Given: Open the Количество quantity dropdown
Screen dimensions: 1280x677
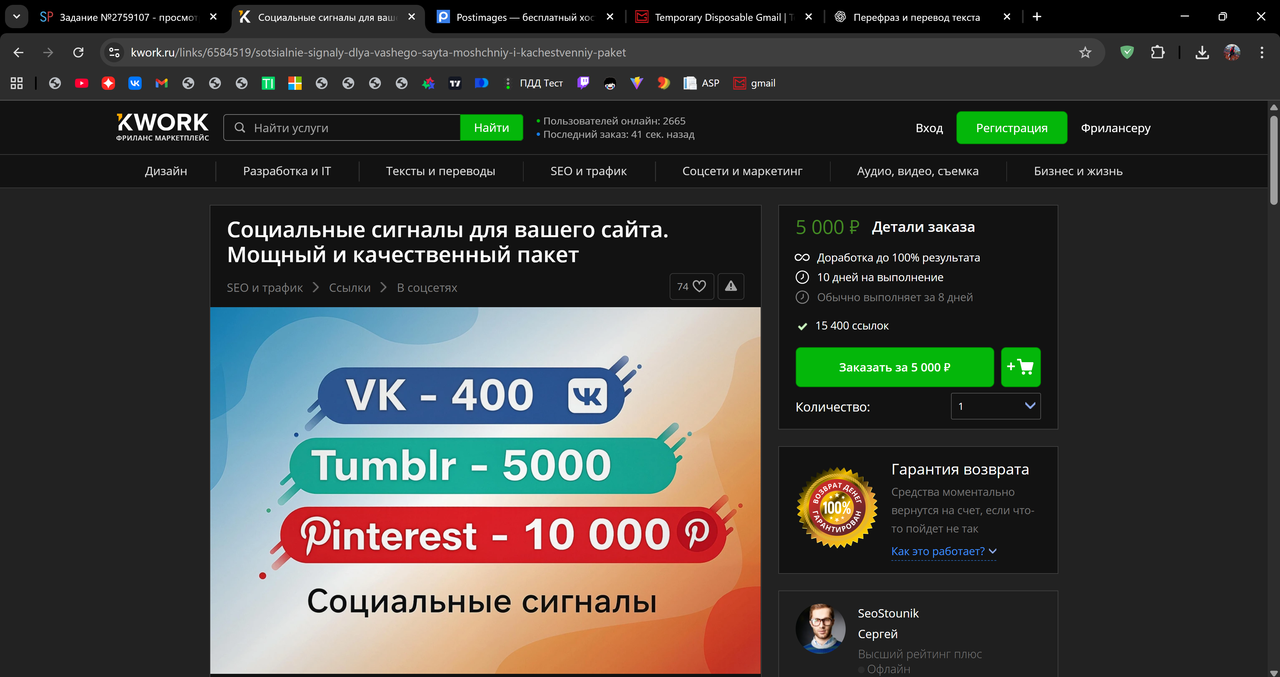Looking at the screenshot, I should [995, 406].
